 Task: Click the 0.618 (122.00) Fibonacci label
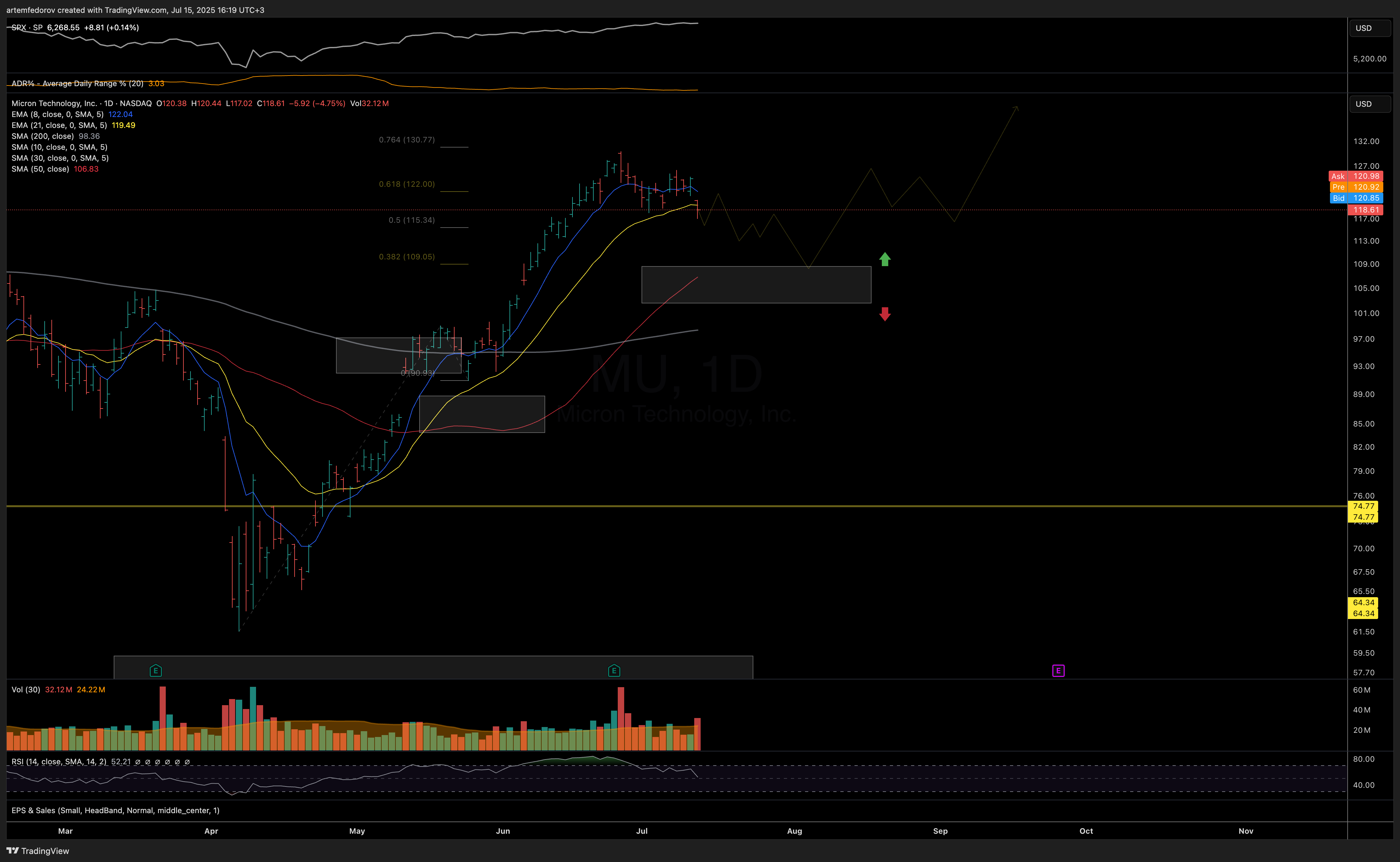[x=407, y=184]
